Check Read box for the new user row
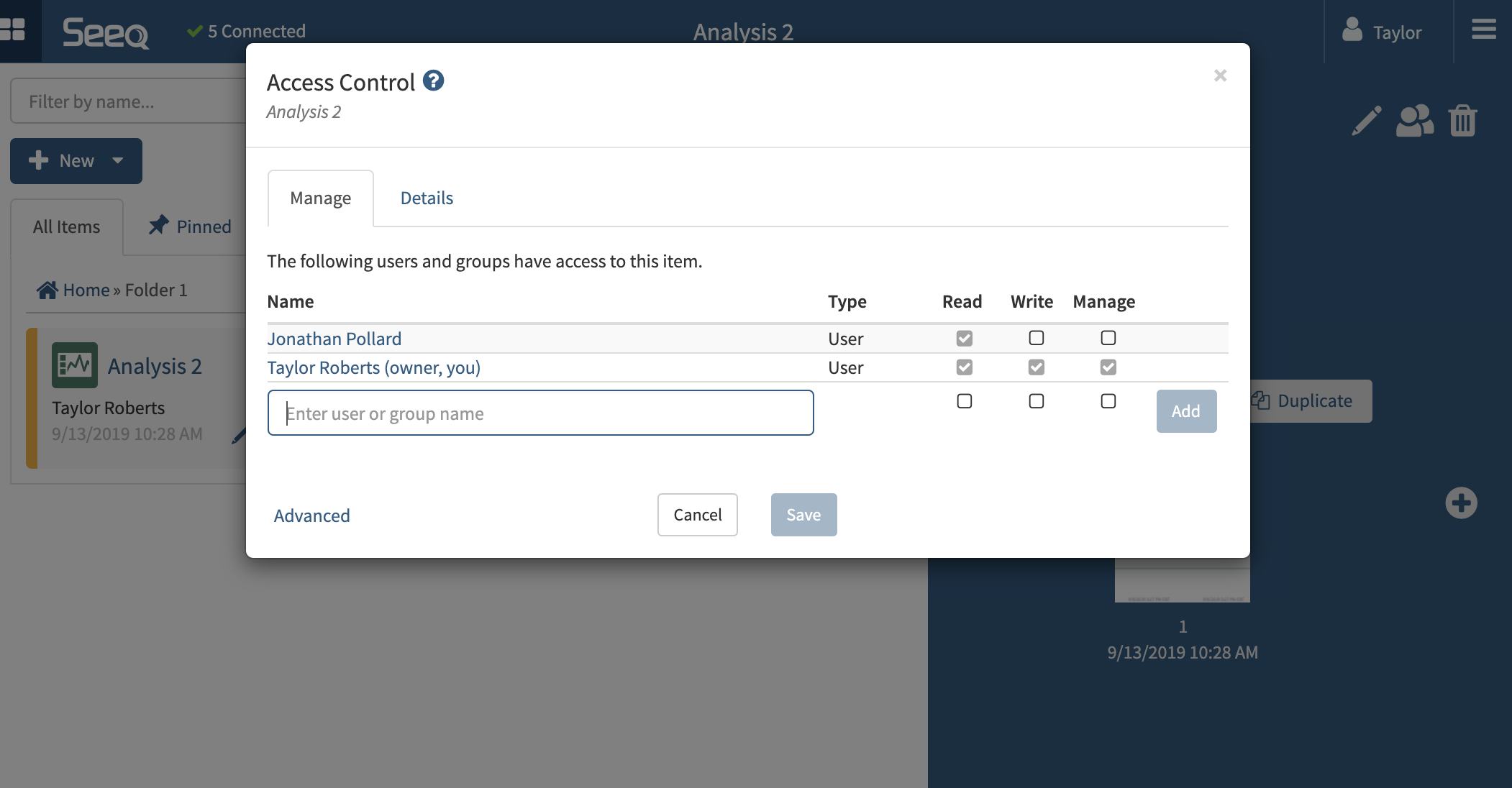 click(x=964, y=401)
